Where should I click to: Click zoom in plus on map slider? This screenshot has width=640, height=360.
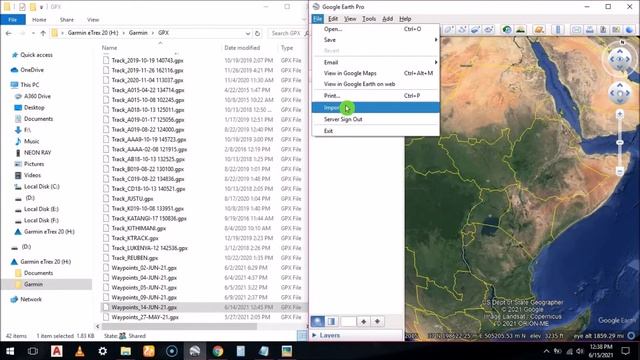(x=620, y=114)
